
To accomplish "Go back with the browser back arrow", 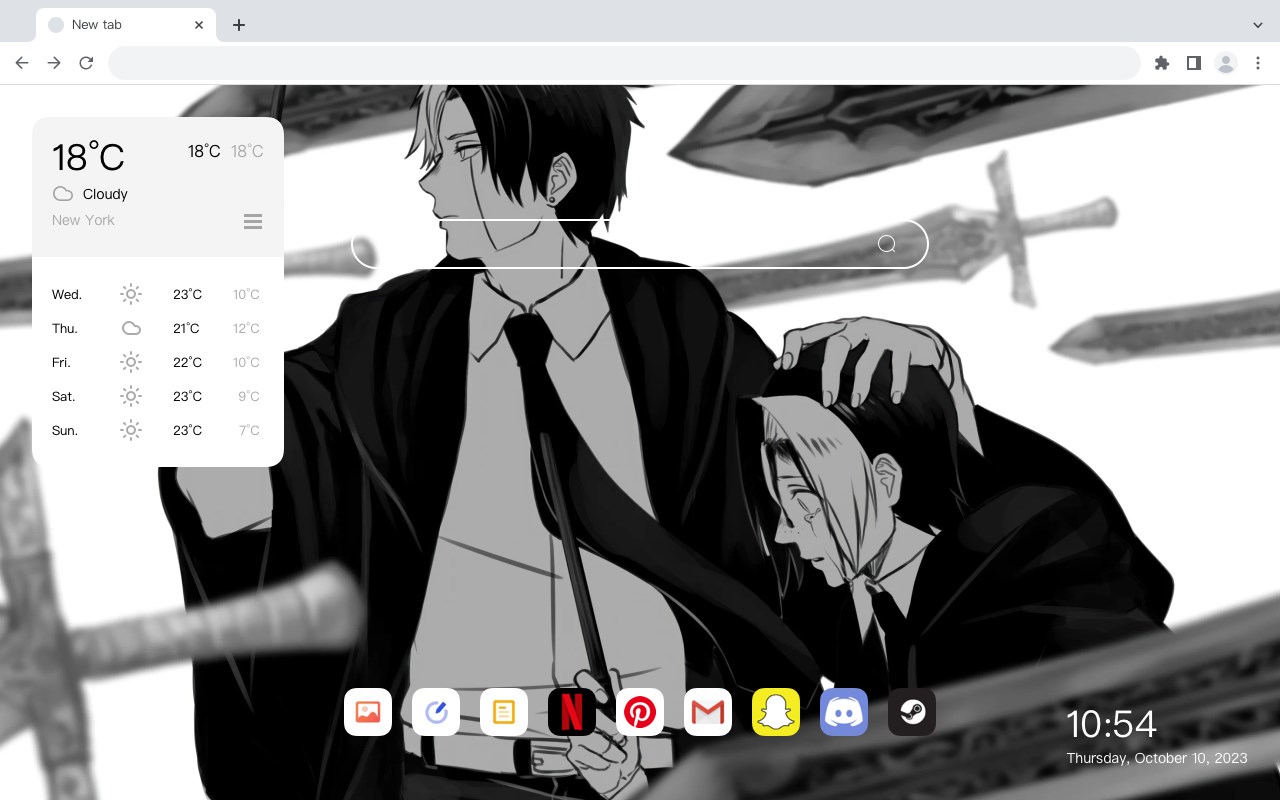I will (x=22, y=63).
